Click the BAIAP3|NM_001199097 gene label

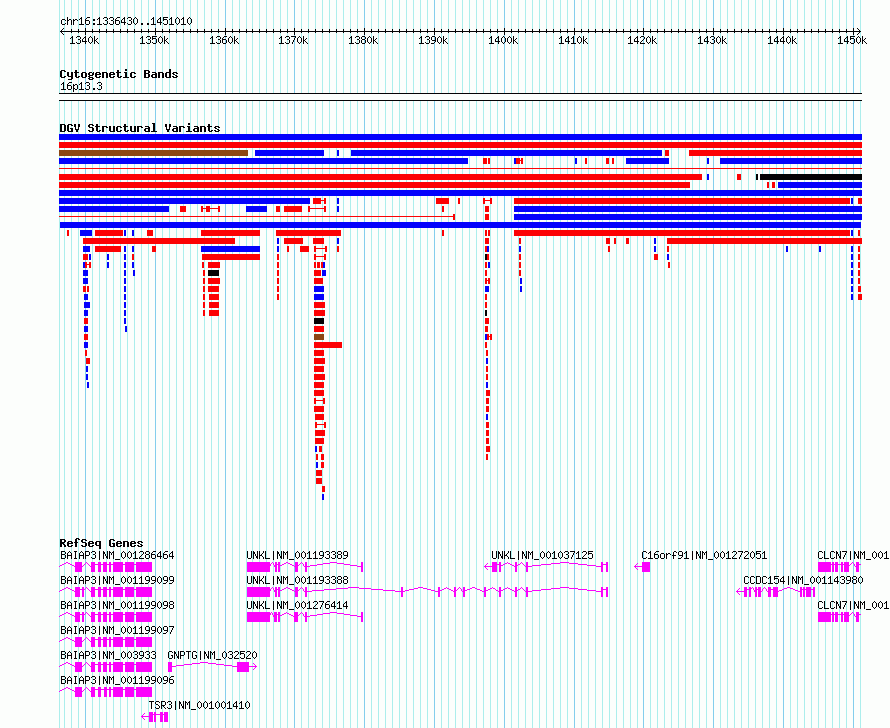[117, 630]
